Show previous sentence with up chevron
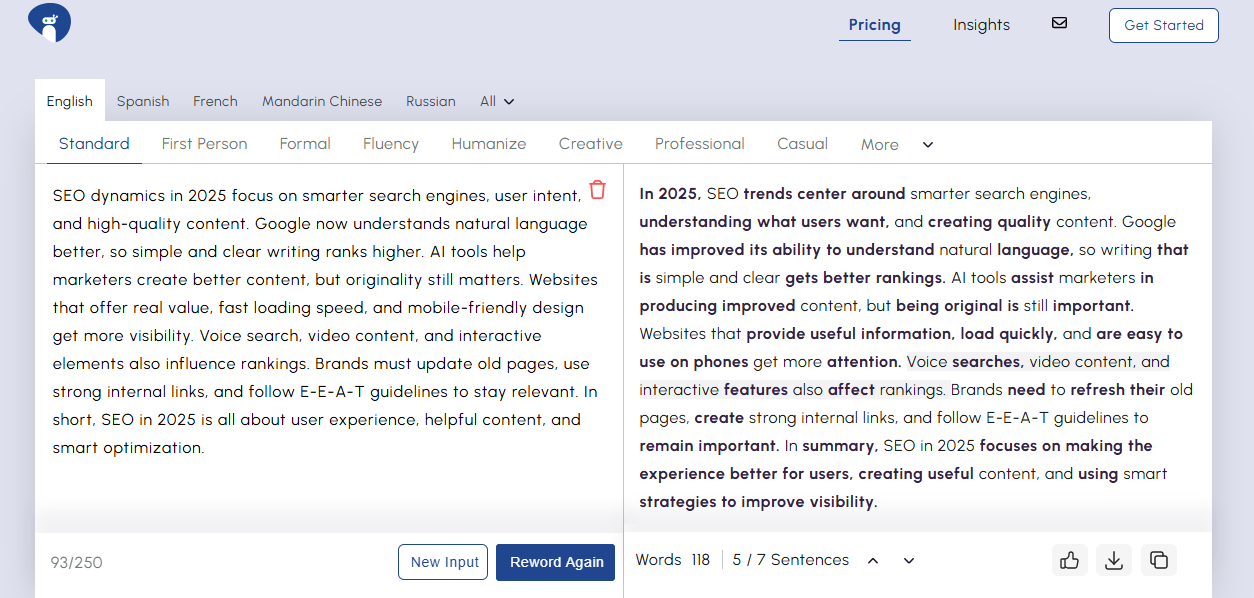1254x598 pixels. 872,560
